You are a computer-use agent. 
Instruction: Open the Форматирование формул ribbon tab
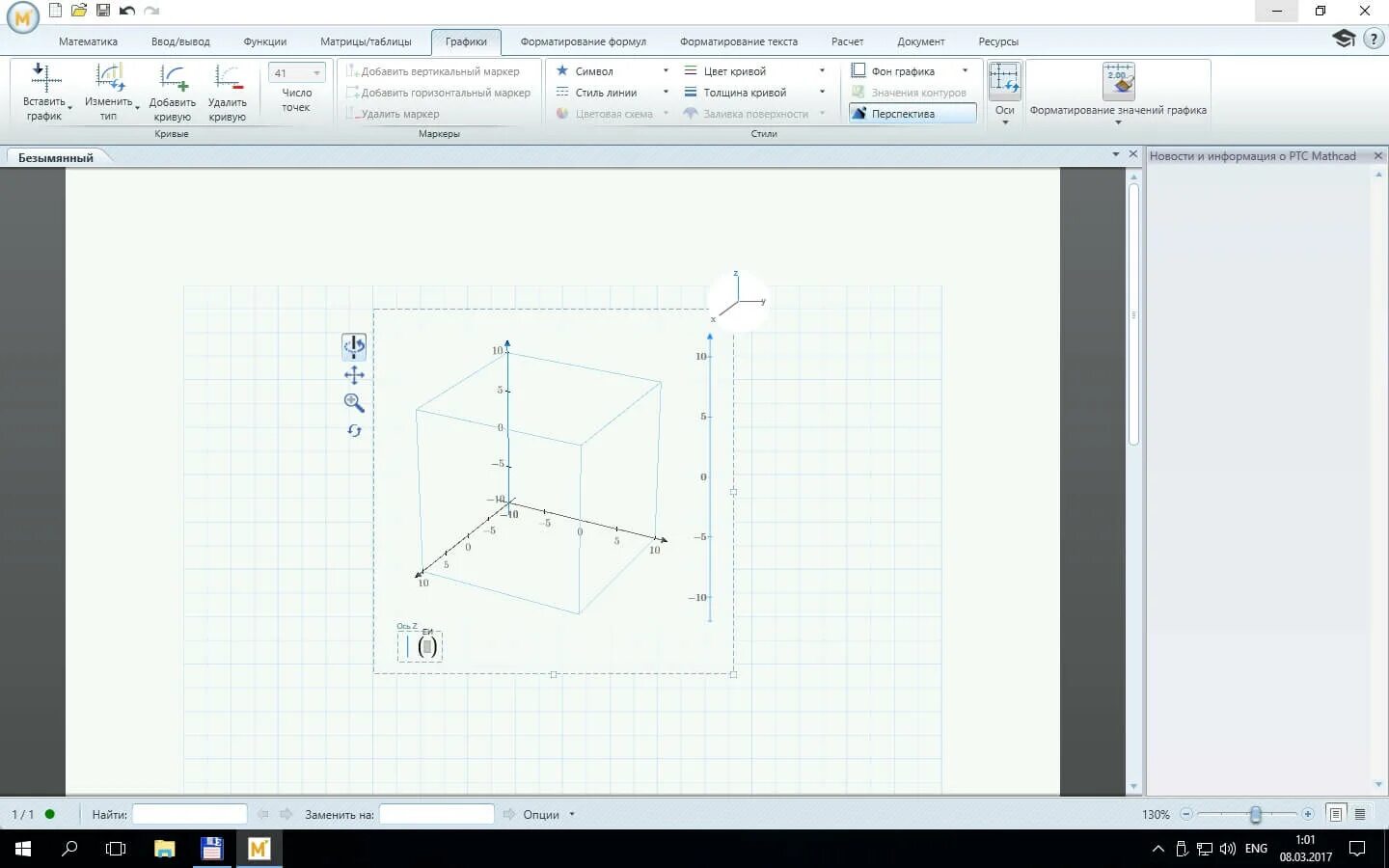click(x=583, y=41)
